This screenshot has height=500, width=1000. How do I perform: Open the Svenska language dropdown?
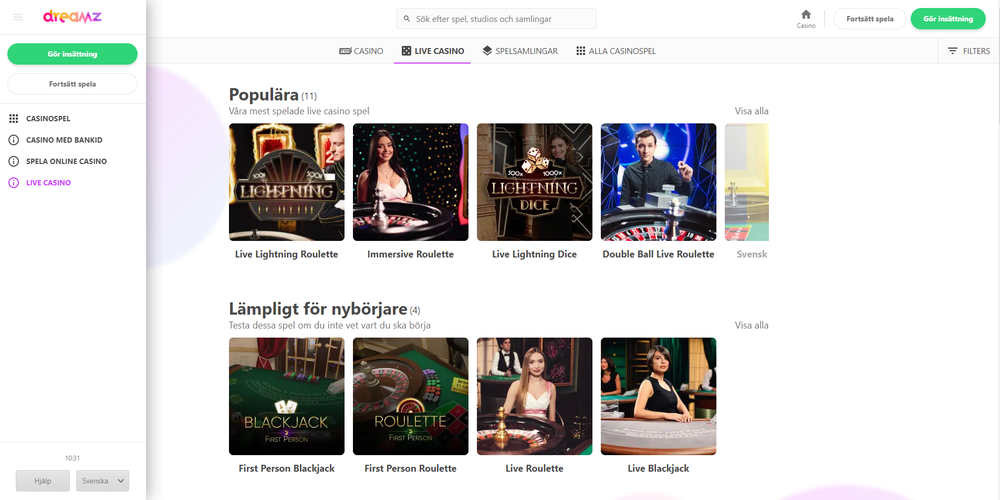[x=102, y=481]
